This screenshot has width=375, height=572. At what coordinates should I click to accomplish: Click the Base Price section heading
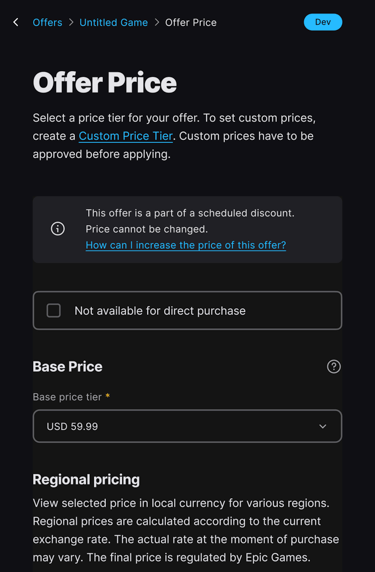[67, 367]
